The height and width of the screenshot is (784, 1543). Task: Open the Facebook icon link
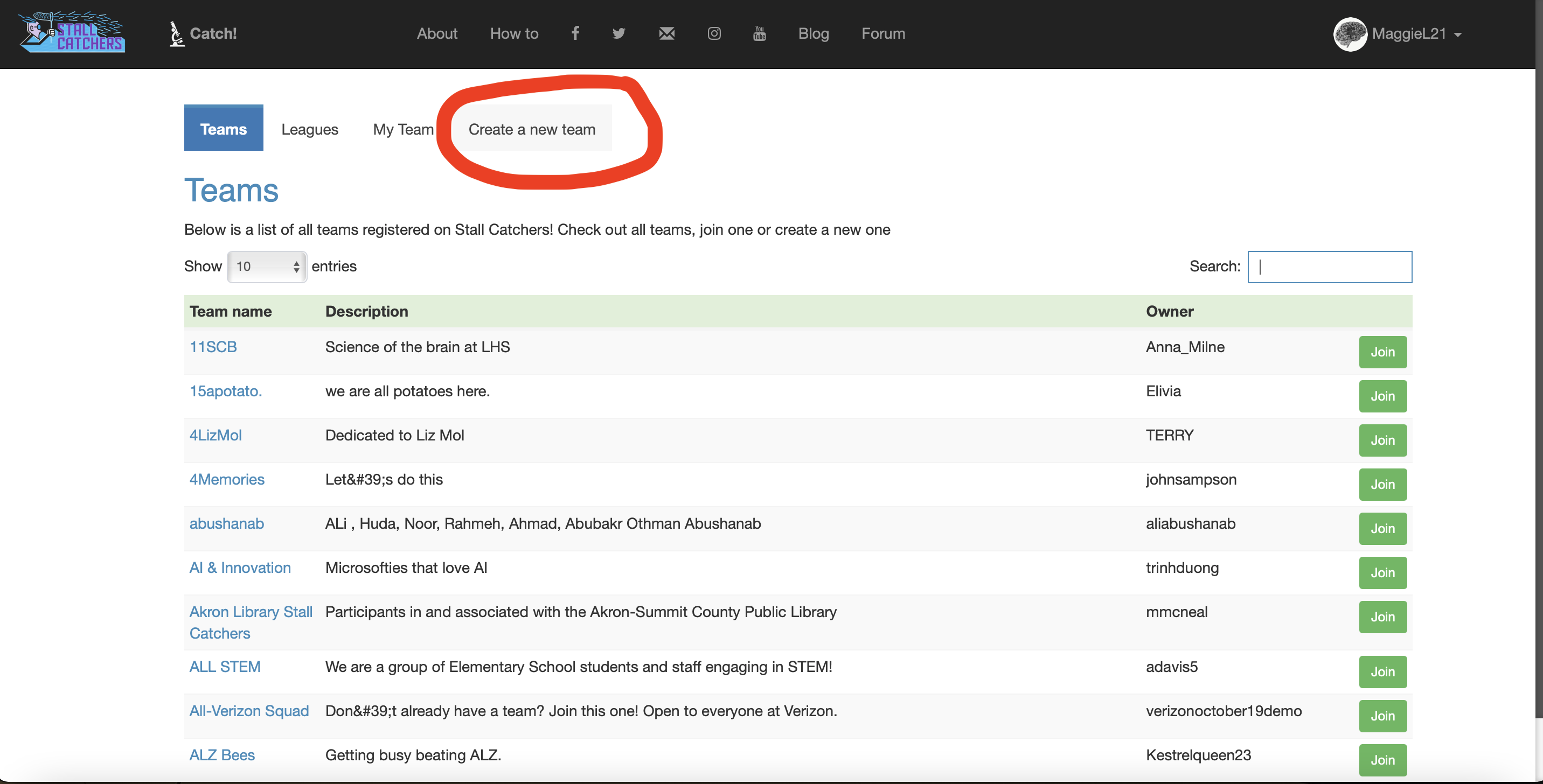coord(575,33)
